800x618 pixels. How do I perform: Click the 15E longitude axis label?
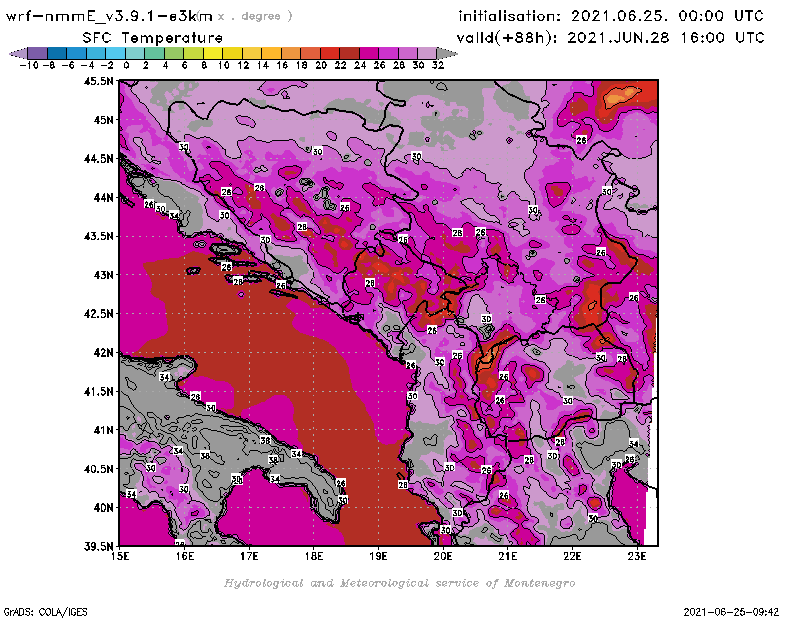(x=120, y=555)
